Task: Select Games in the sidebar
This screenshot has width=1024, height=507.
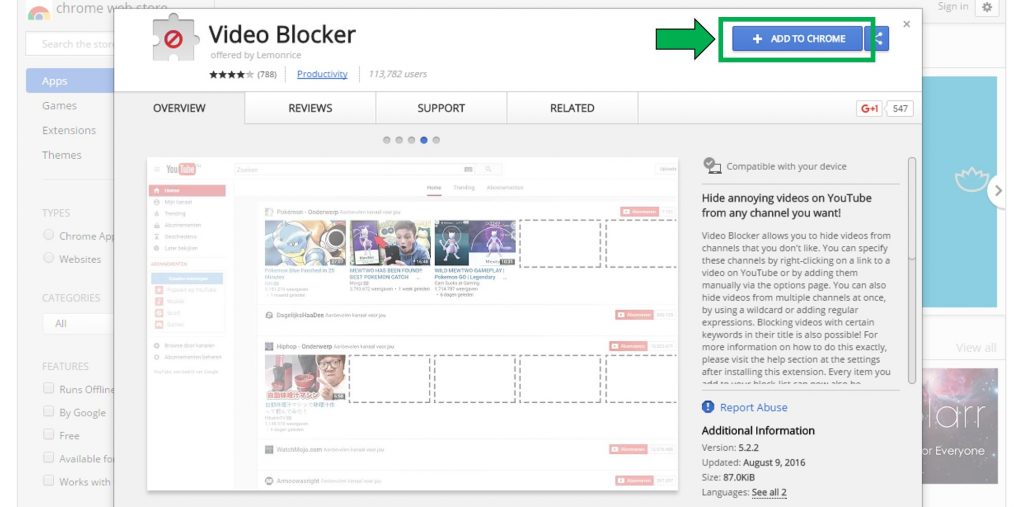Action: (59, 105)
